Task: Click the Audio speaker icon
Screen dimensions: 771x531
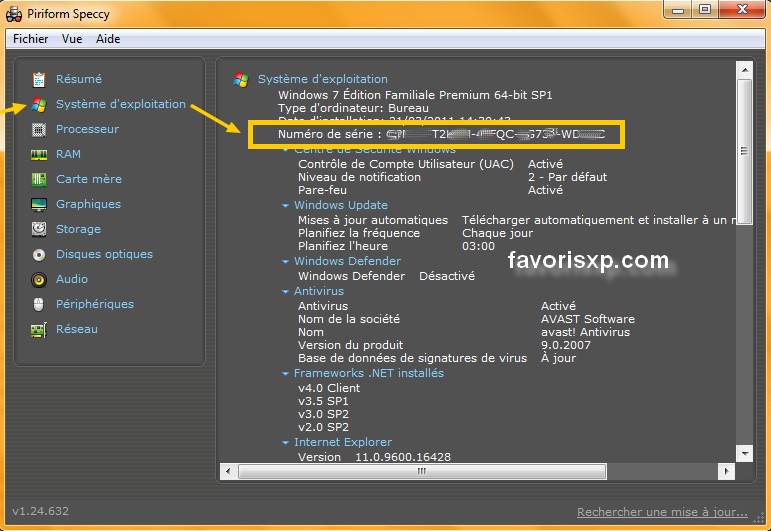Action: (39, 279)
